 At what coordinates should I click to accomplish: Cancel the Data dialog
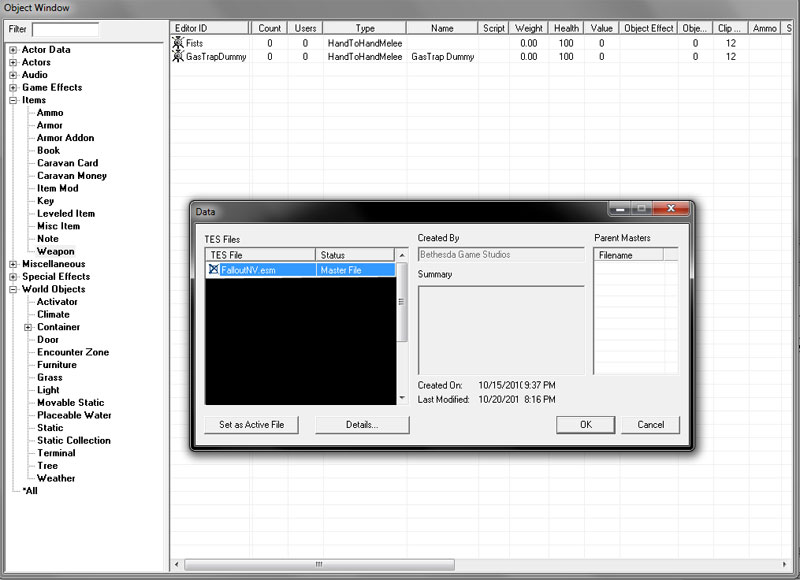[x=651, y=424]
